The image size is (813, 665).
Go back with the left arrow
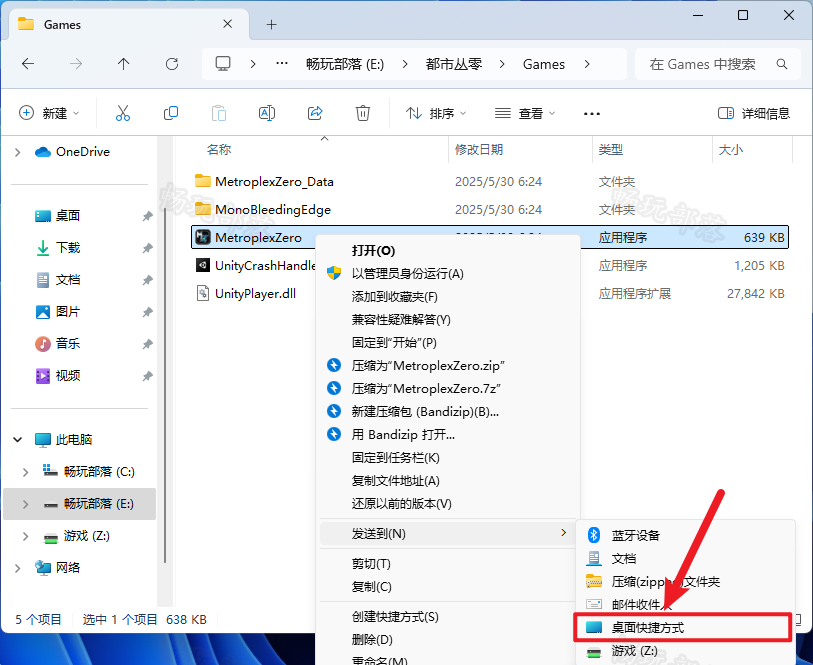click(28, 64)
